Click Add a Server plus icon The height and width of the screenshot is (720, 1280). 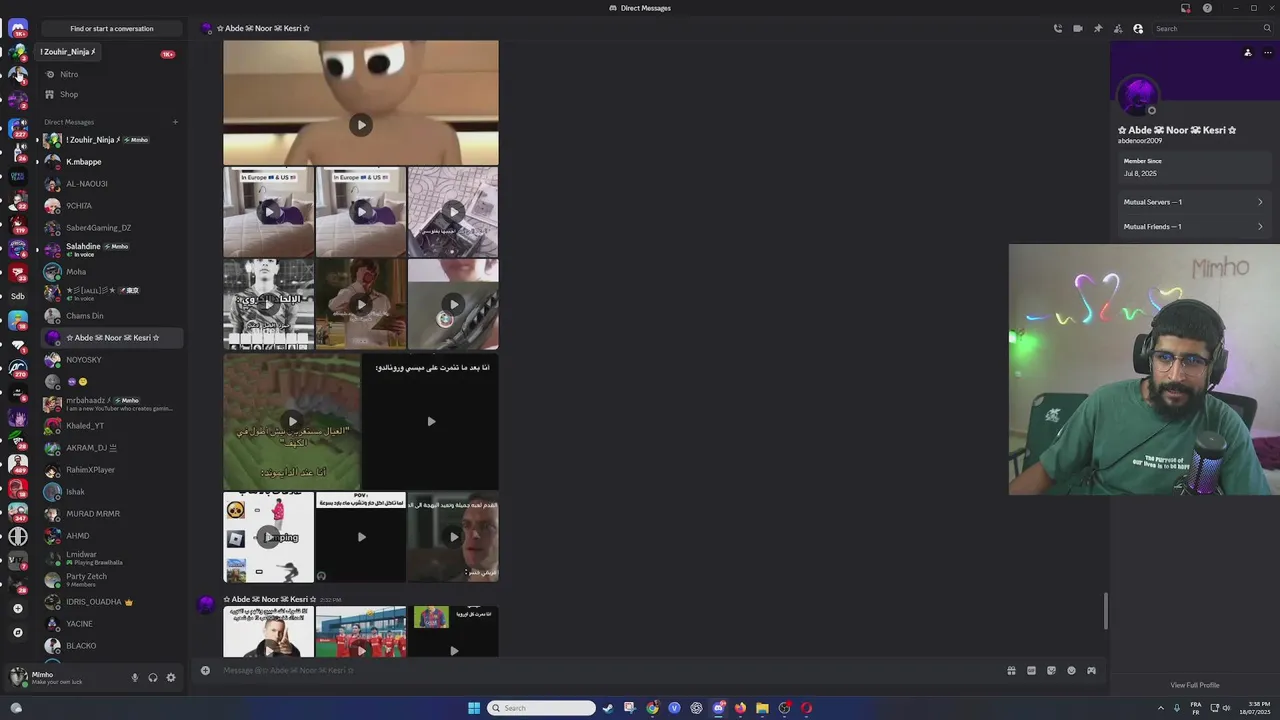(18, 609)
